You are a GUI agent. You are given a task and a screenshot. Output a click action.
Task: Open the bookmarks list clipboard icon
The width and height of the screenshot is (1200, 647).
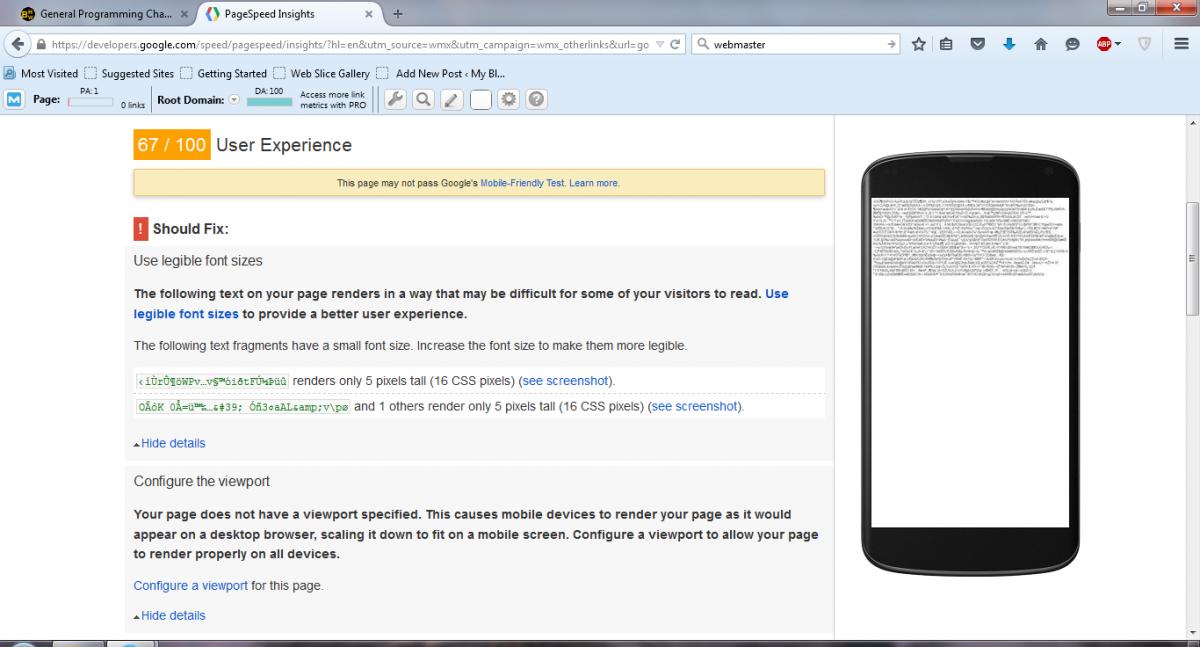[x=946, y=45]
